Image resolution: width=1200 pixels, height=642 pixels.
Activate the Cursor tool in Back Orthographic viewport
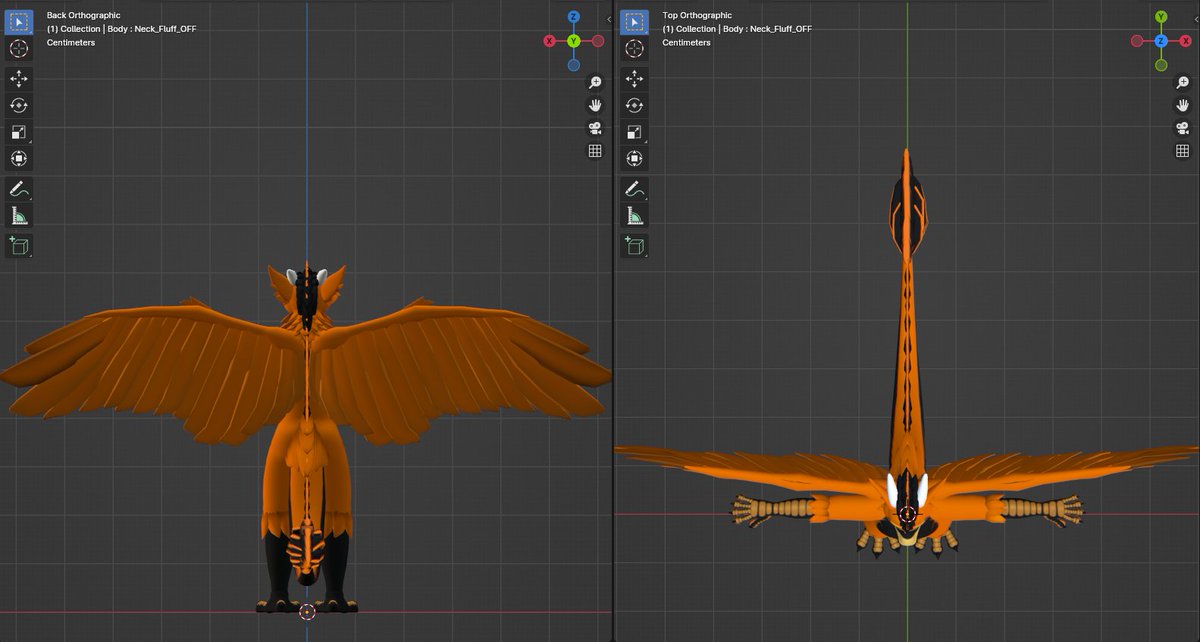pos(19,48)
